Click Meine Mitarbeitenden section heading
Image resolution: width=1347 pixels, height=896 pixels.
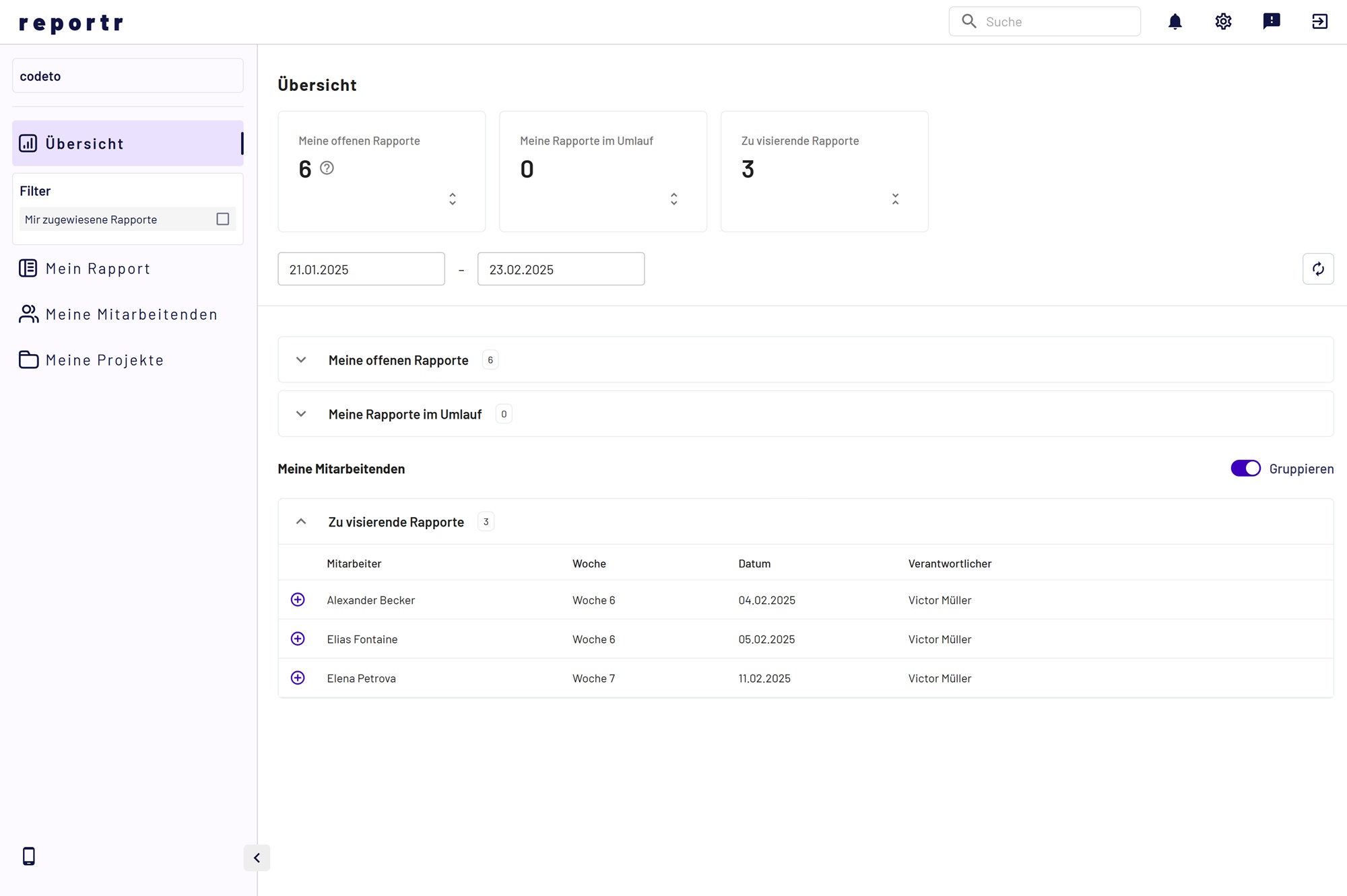341,469
